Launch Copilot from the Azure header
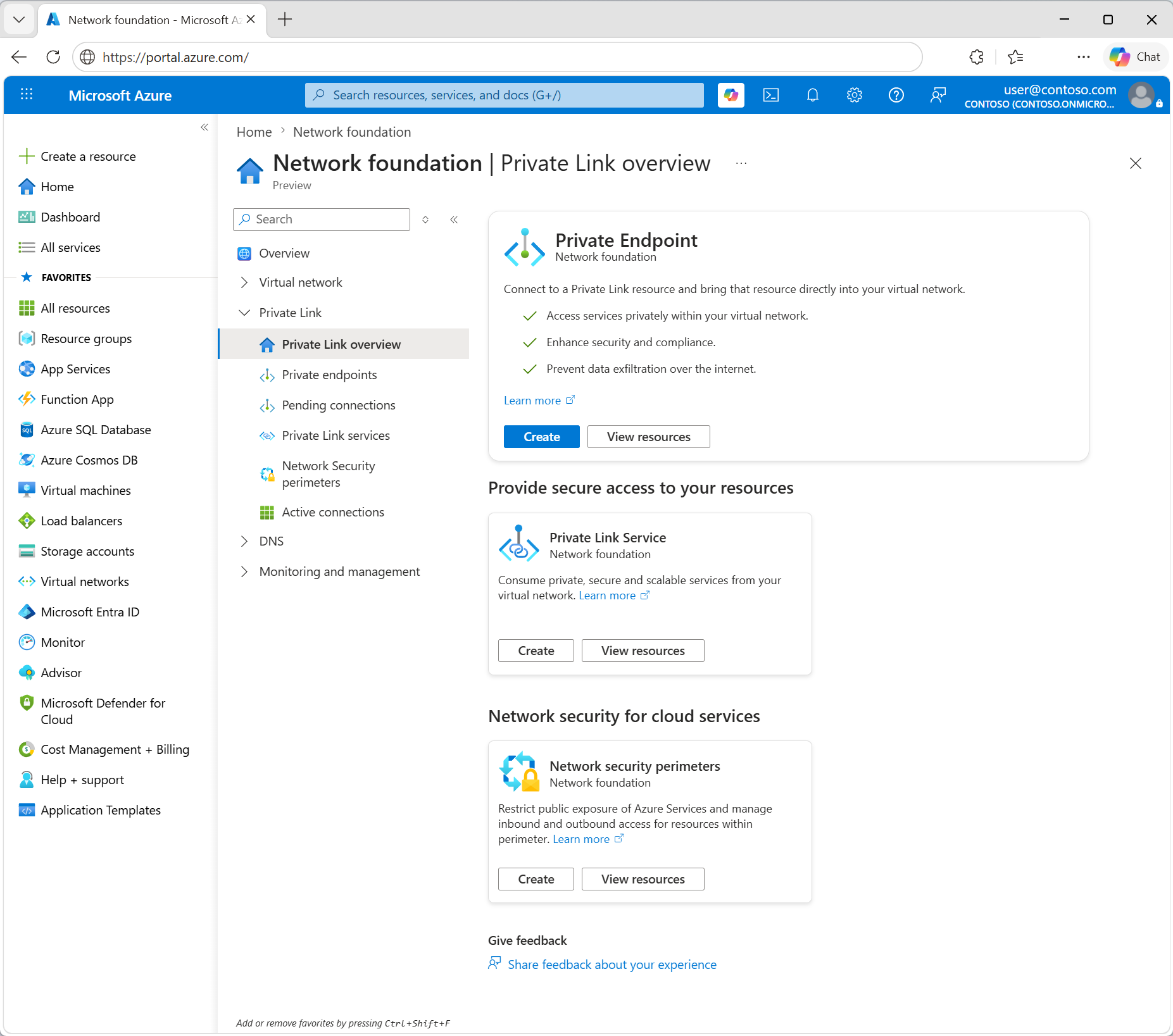 click(x=731, y=95)
